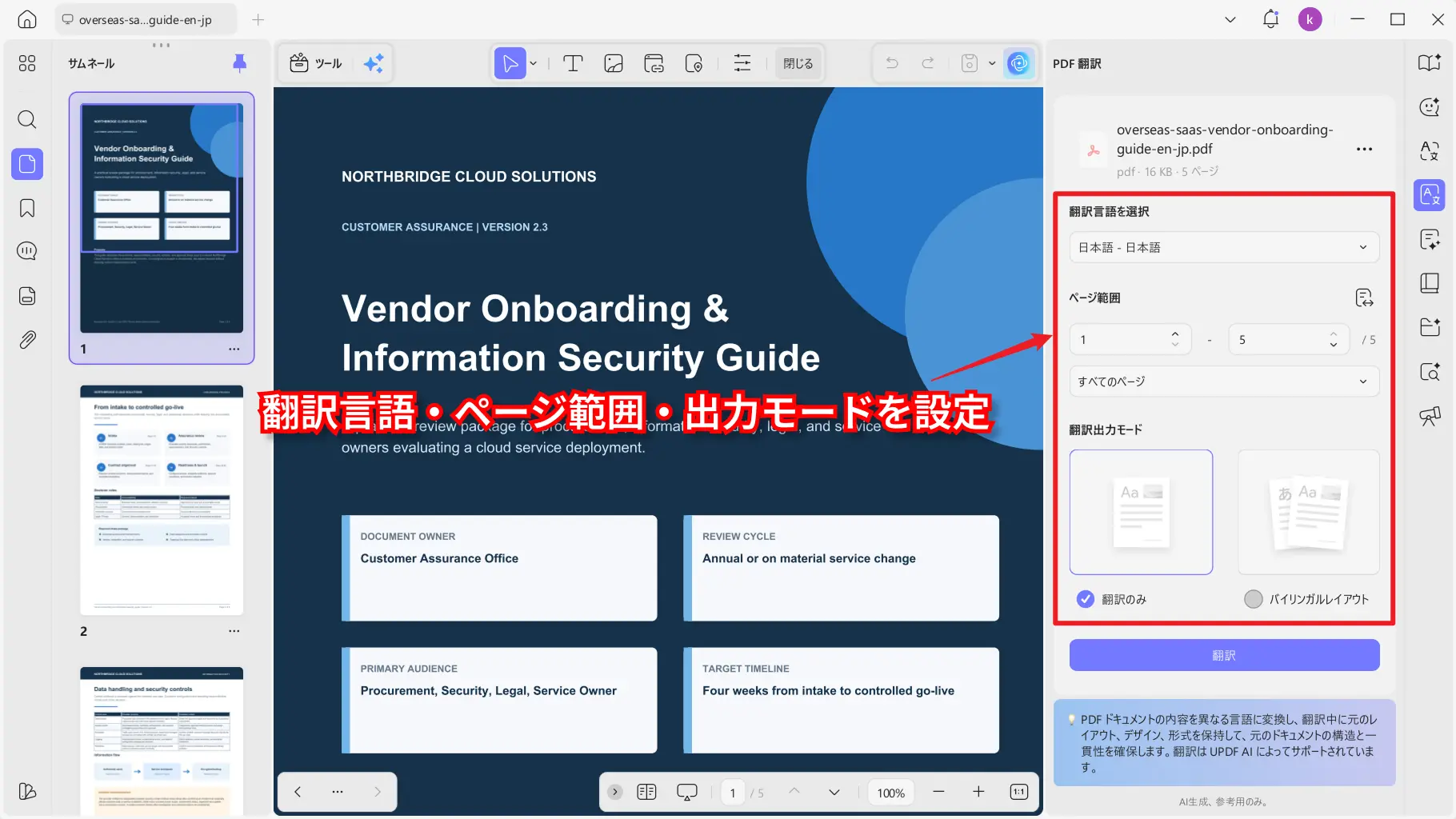This screenshot has height=819, width=1456.
Task: Click the notification bell icon
Action: tap(1270, 19)
